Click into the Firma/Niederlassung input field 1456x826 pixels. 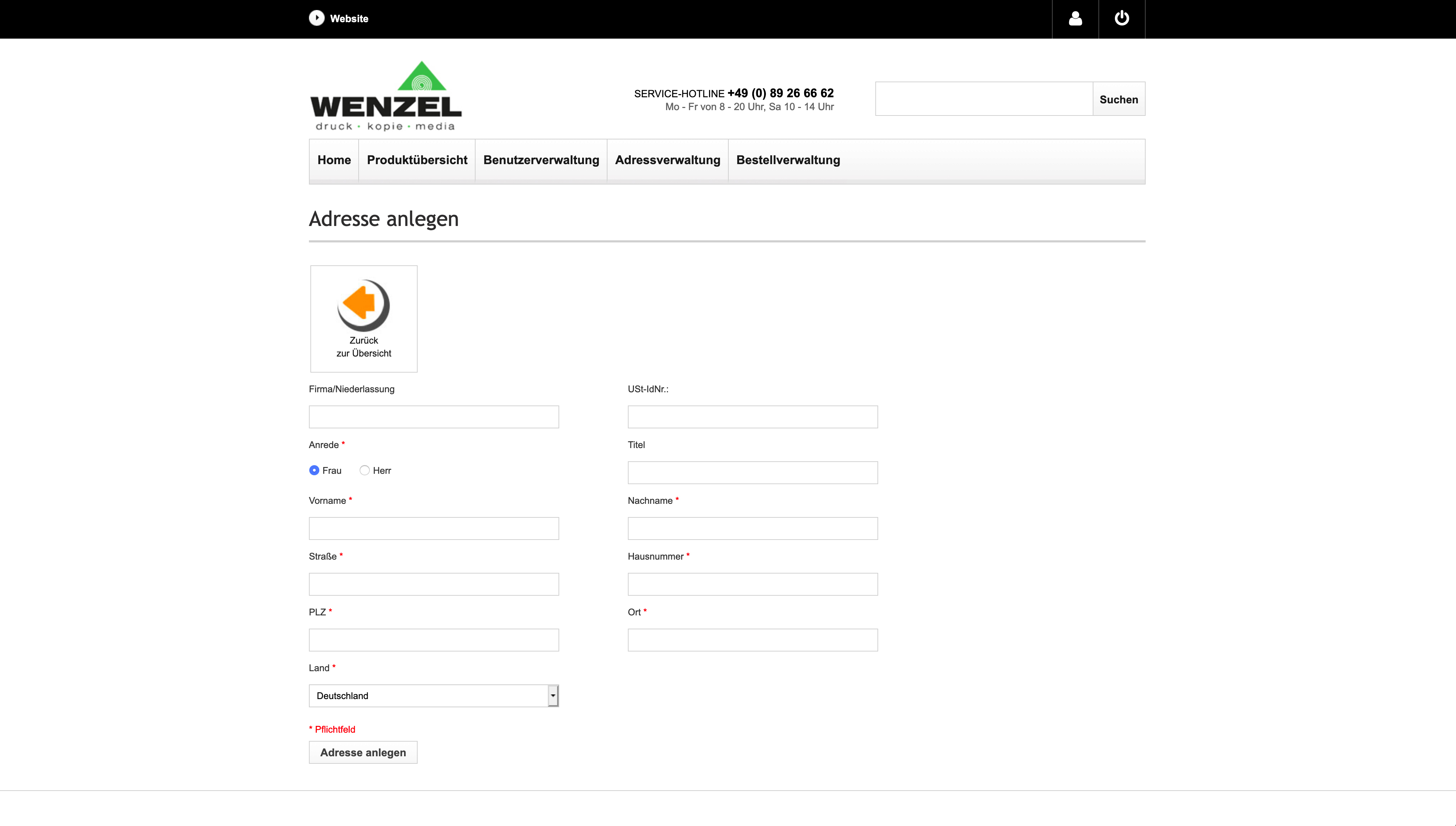433,417
